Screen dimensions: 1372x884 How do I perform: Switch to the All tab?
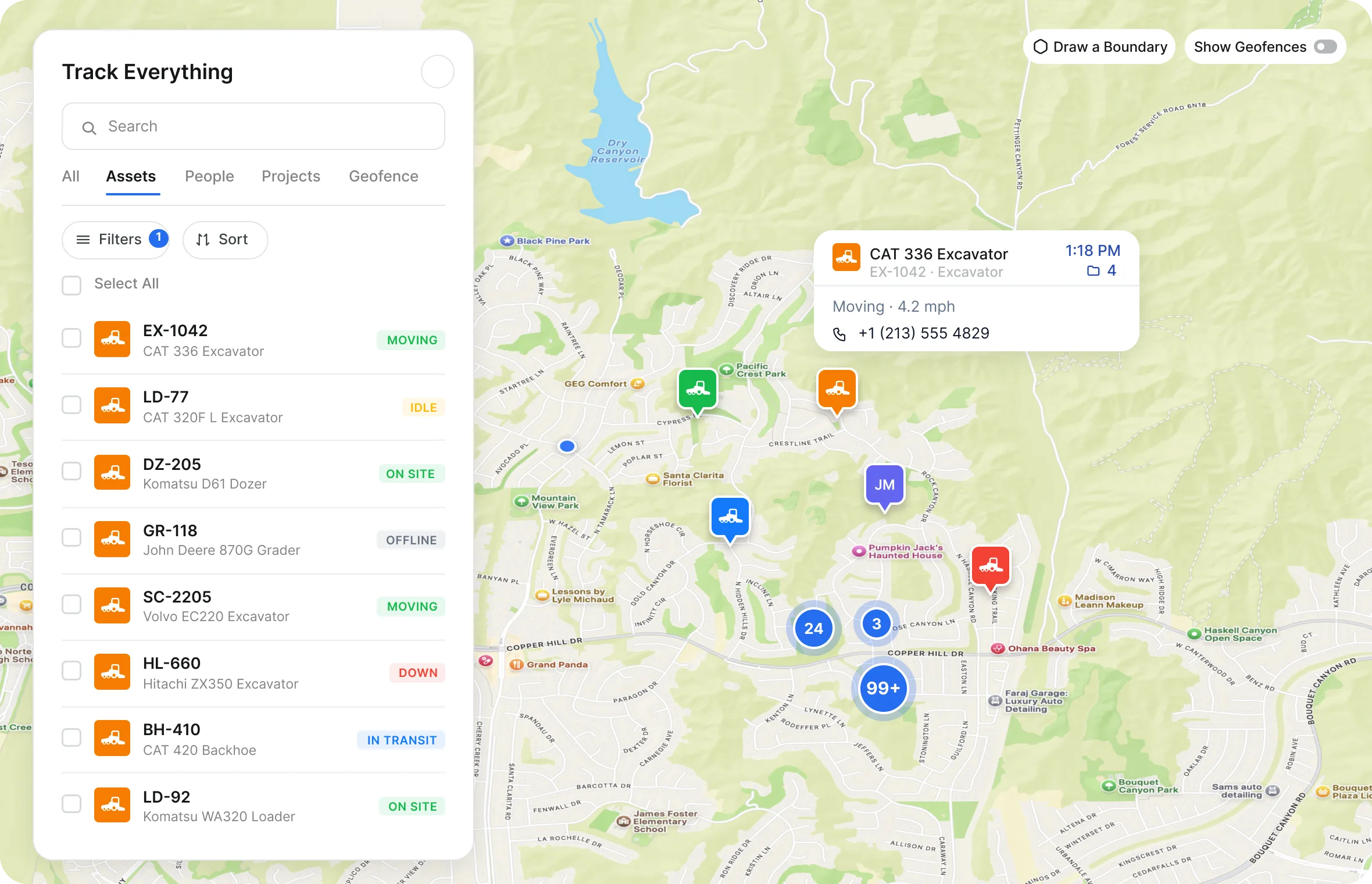[x=70, y=177]
